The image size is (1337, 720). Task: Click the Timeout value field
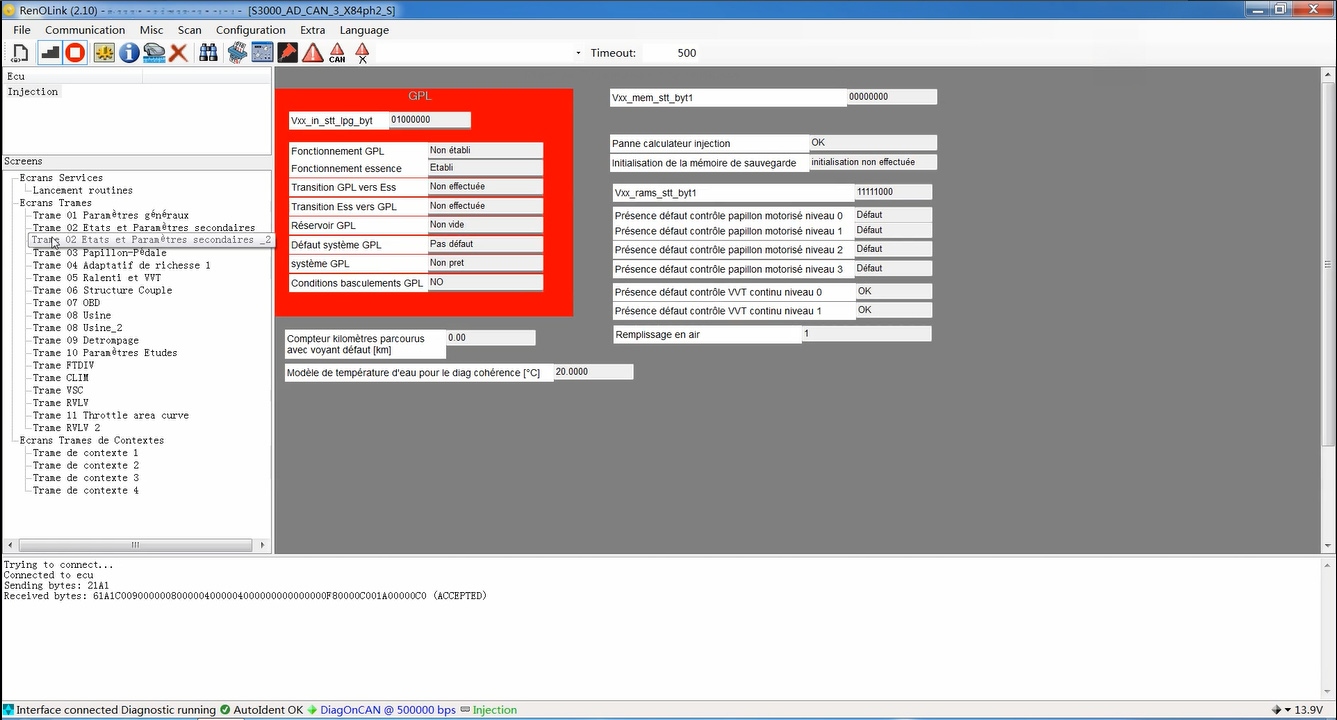point(687,53)
